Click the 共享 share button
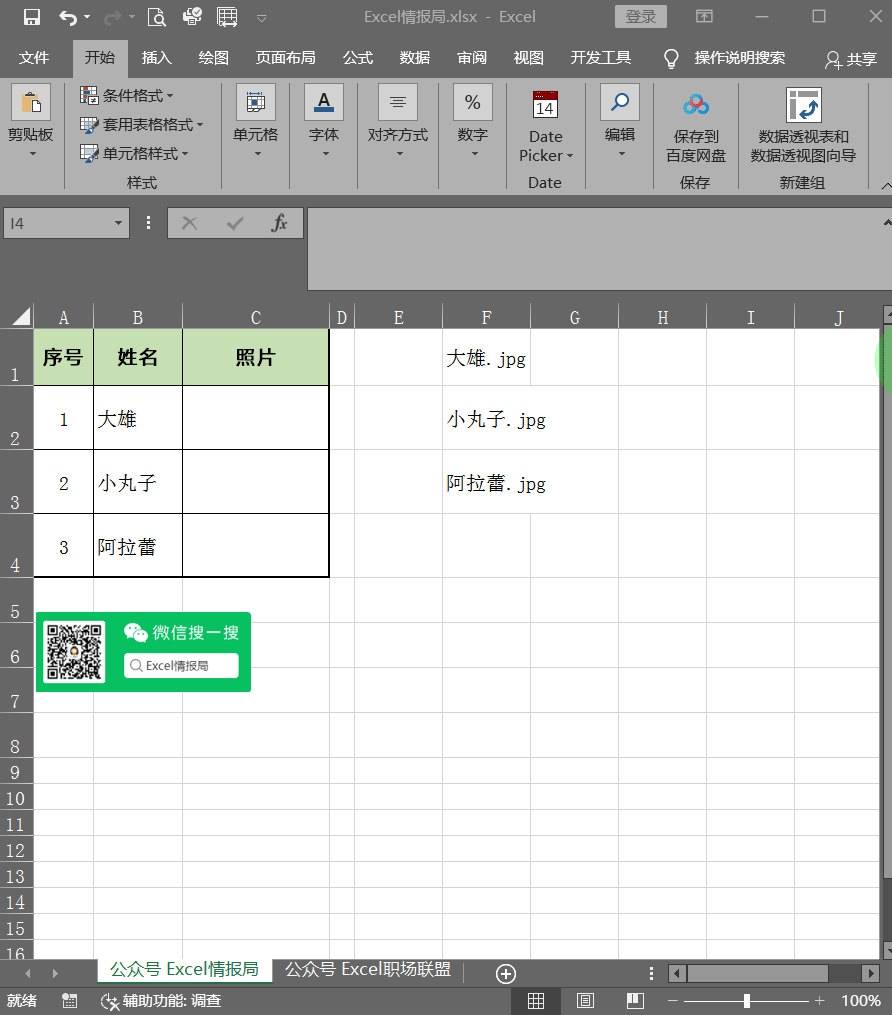The width and height of the screenshot is (892, 1015). tap(851, 60)
